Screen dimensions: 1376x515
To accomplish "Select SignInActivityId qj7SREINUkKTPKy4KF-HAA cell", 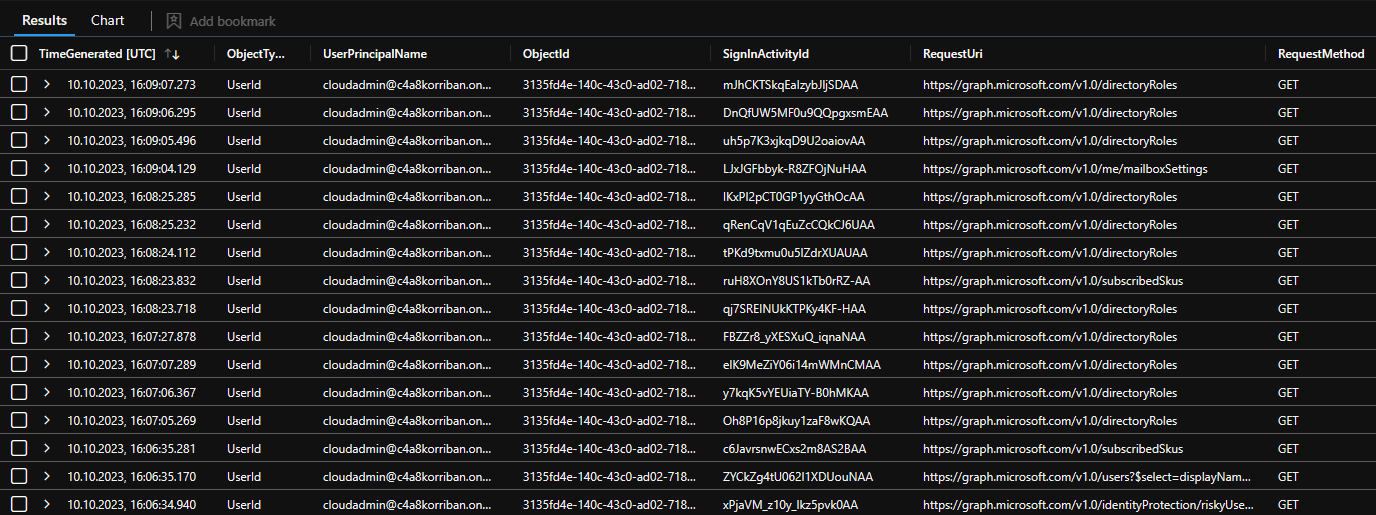I will 794,309.
